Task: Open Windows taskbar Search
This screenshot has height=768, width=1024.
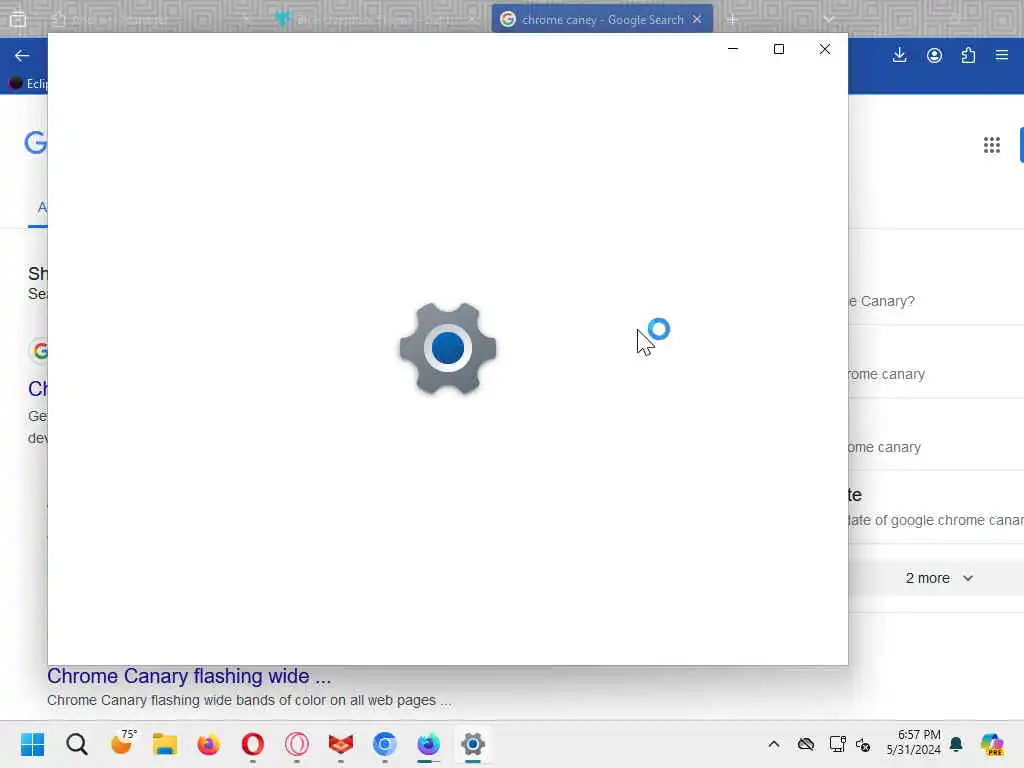Action: (x=76, y=744)
